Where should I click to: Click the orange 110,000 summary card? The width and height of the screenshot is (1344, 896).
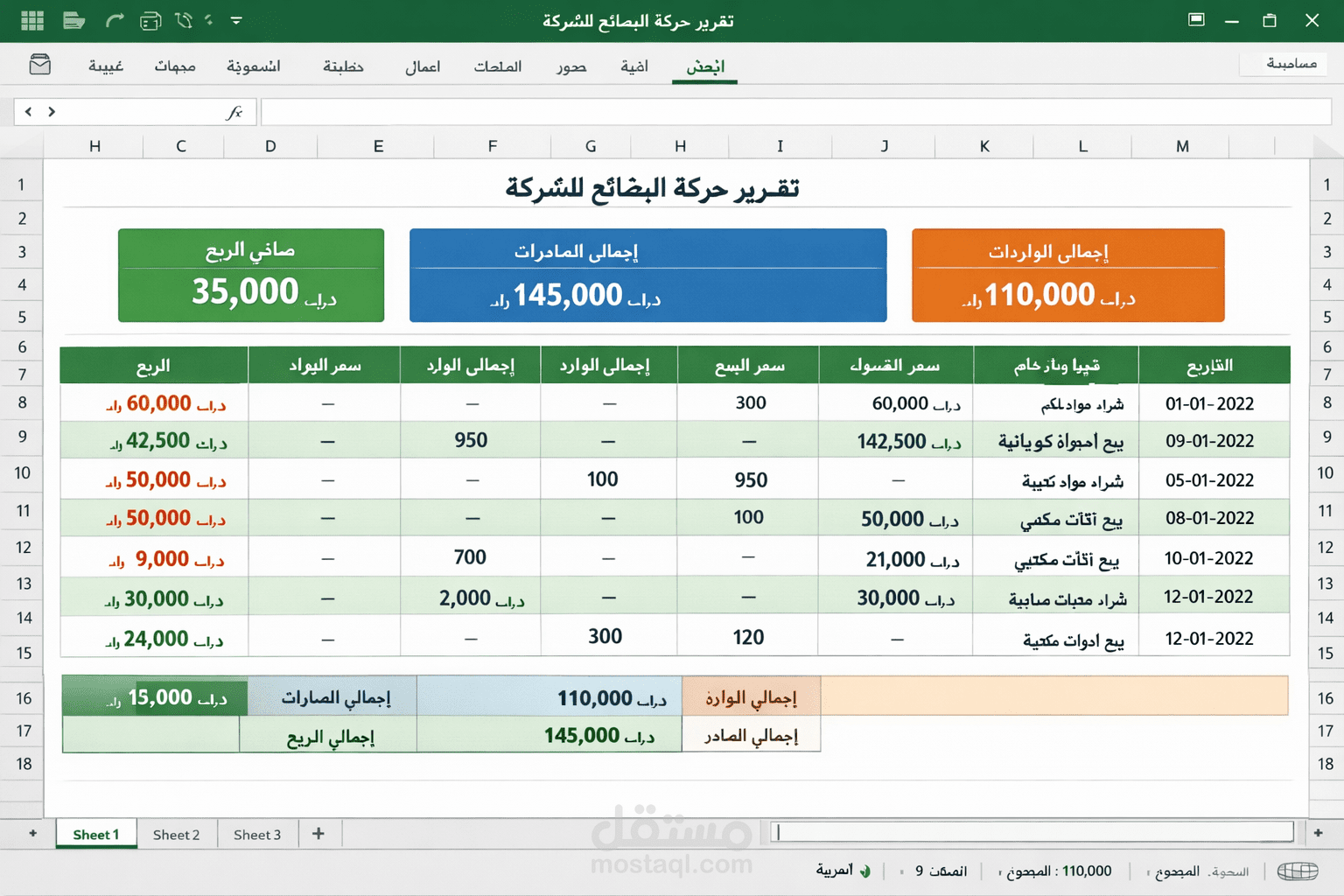(x=1067, y=276)
